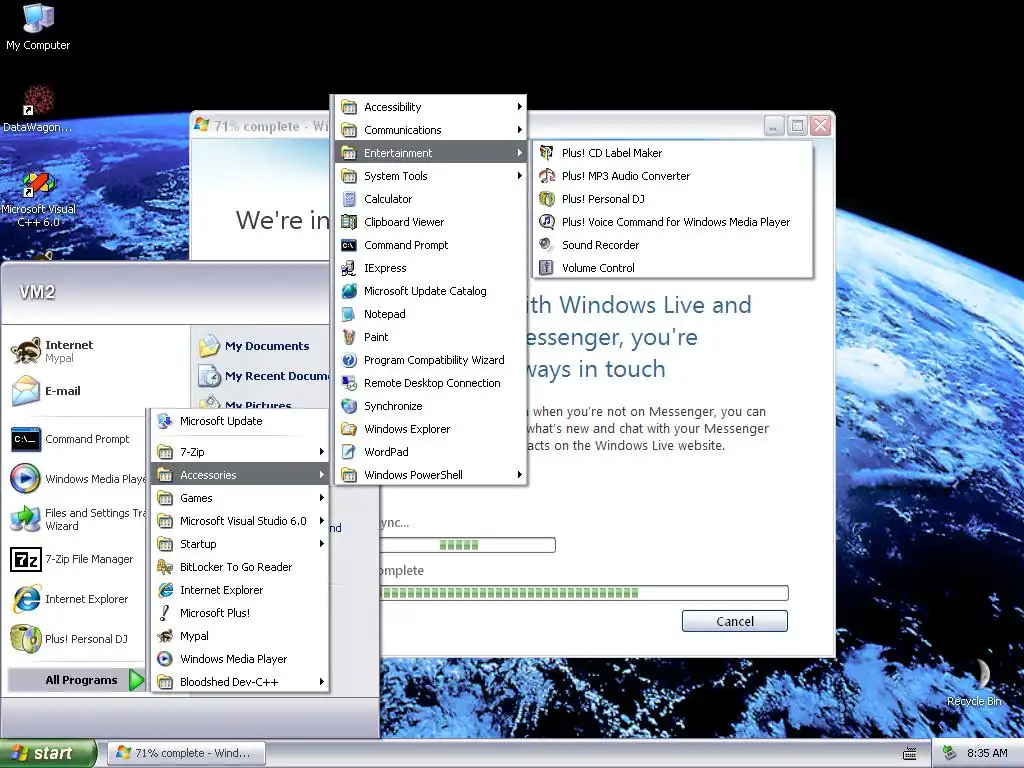Open Internet Explorer from programs list
Screen dimensions: 1024x768
click(x=240, y=590)
